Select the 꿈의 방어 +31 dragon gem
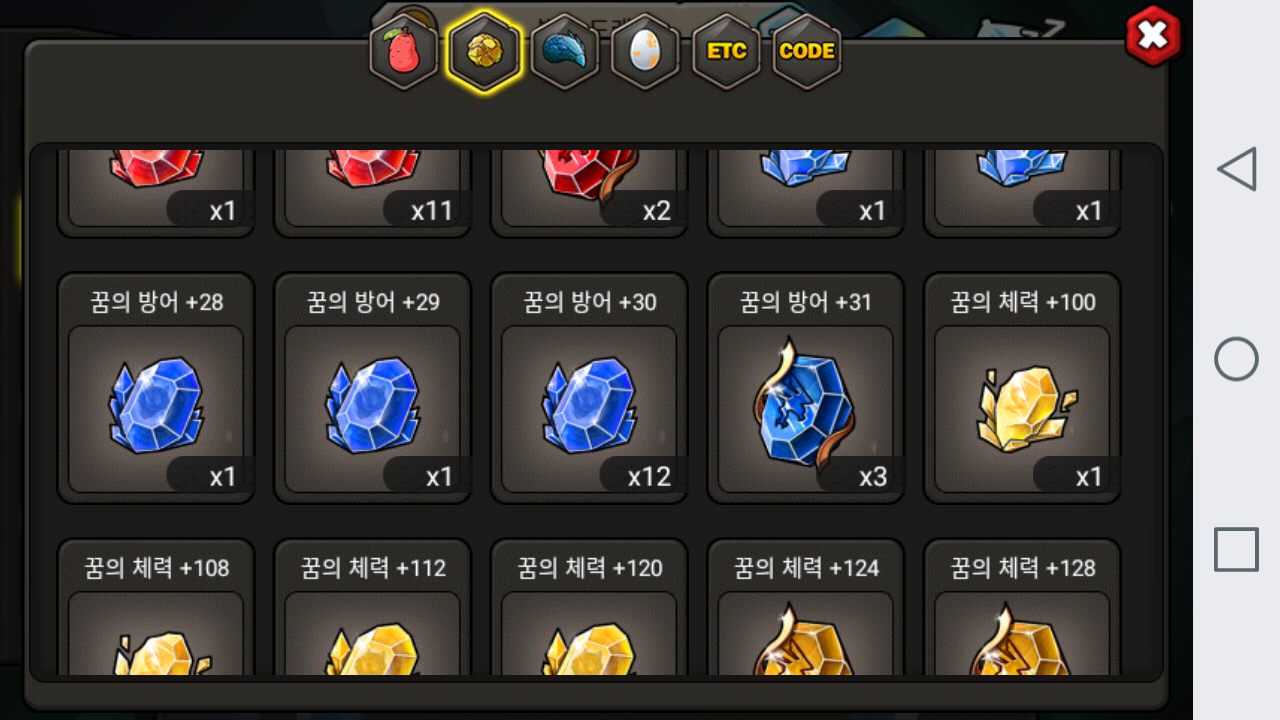 point(805,388)
